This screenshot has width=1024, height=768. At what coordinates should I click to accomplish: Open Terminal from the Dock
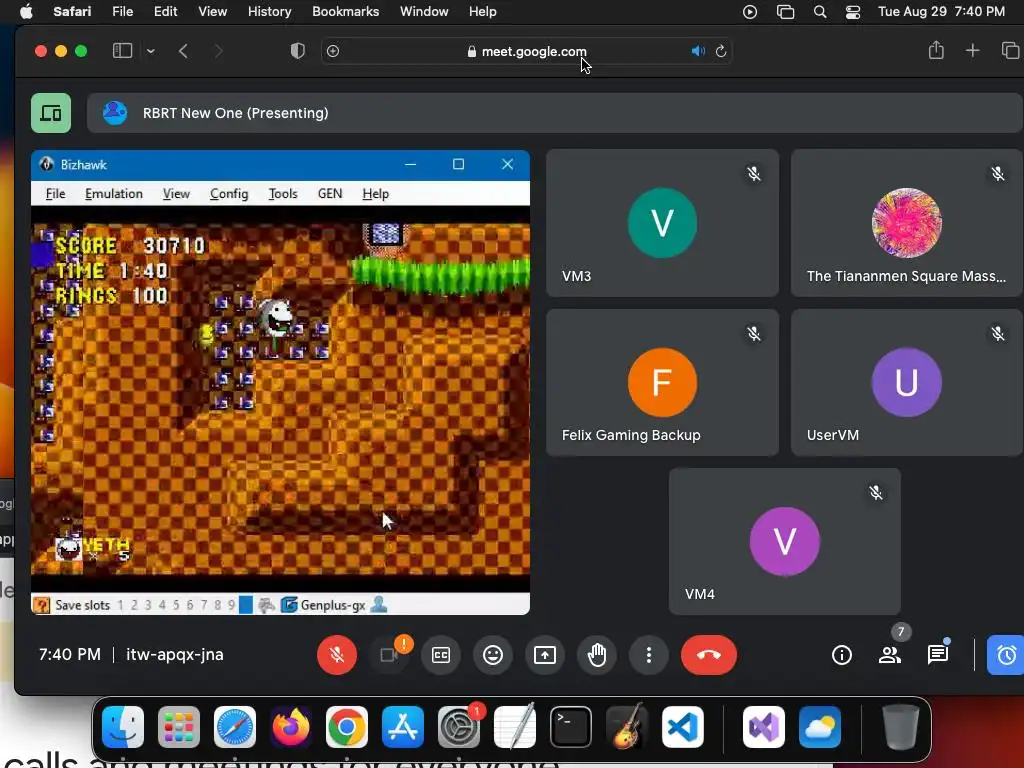pyautogui.click(x=571, y=727)
